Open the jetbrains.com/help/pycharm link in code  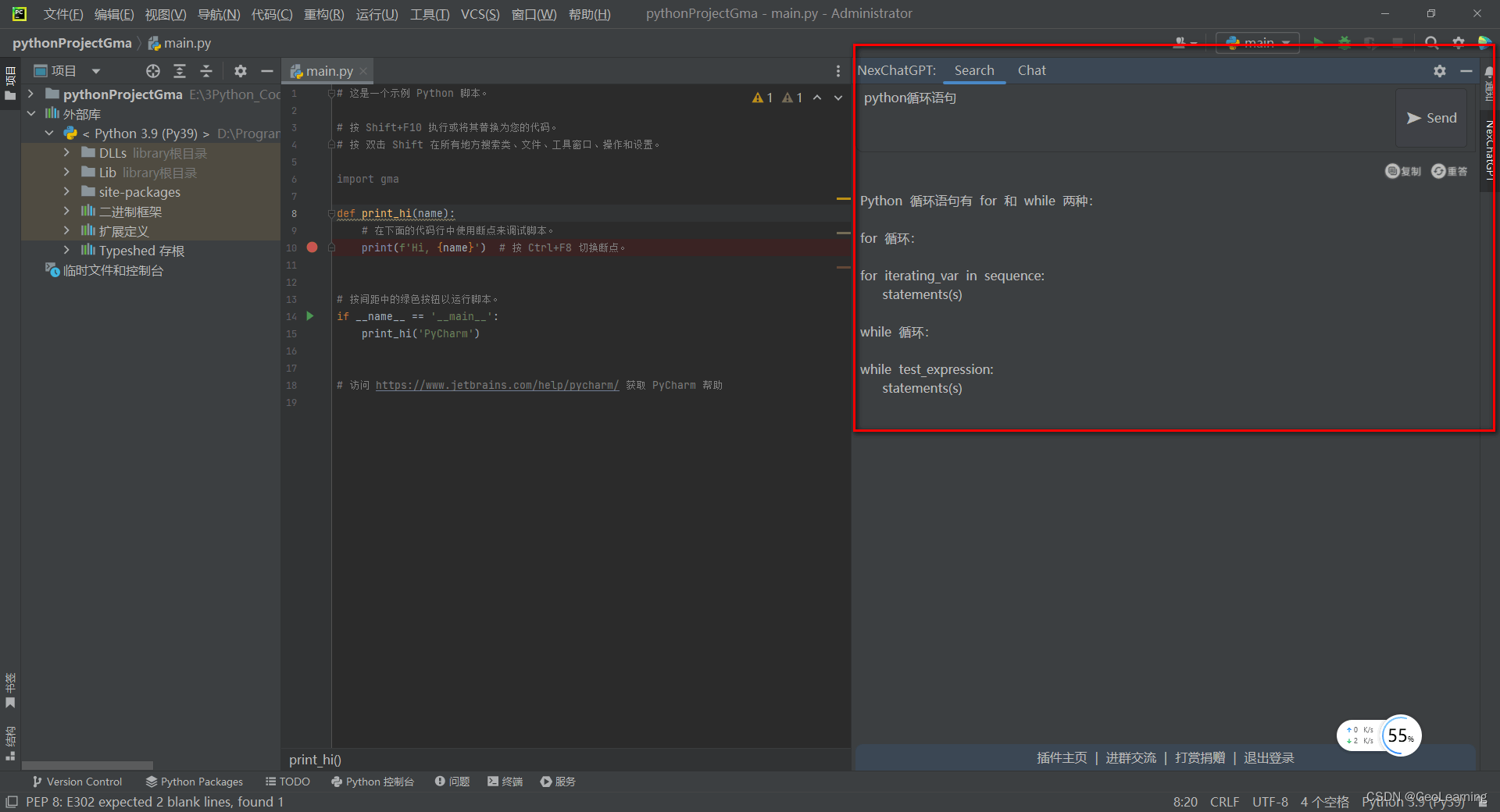(497, 385)
